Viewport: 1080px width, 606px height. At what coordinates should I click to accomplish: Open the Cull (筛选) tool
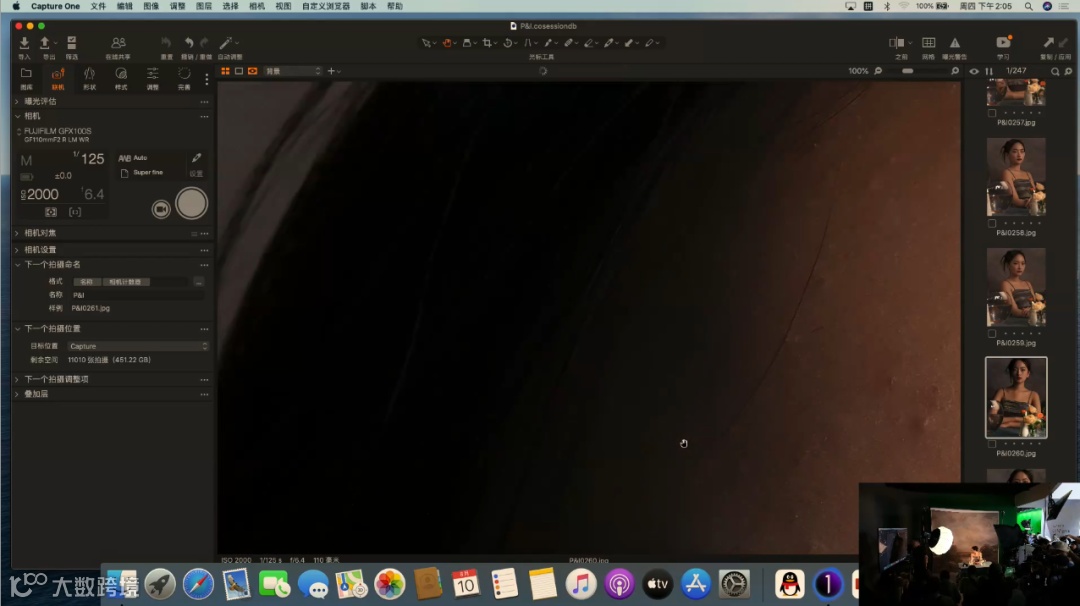[72, 43]
